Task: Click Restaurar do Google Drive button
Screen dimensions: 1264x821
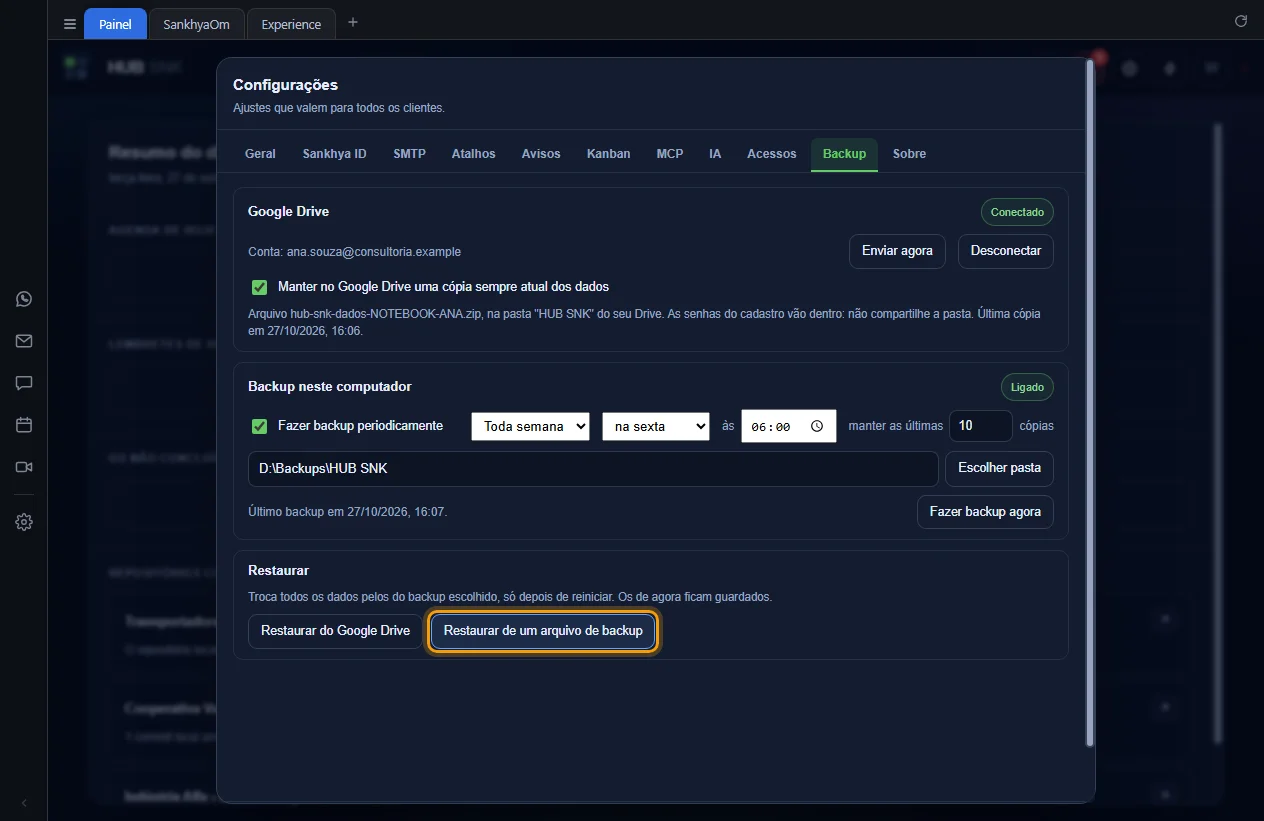Action: (x=335, y=631)
